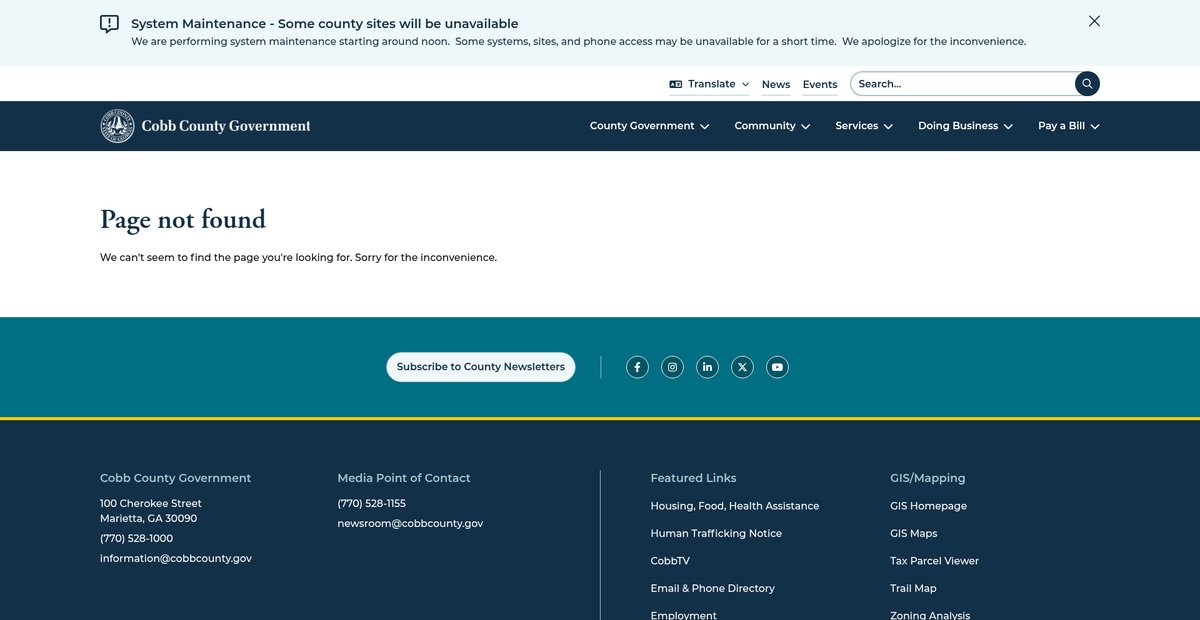1200x620 pixels.
Task: Open the Events link
Action: (x=820, y=85)
